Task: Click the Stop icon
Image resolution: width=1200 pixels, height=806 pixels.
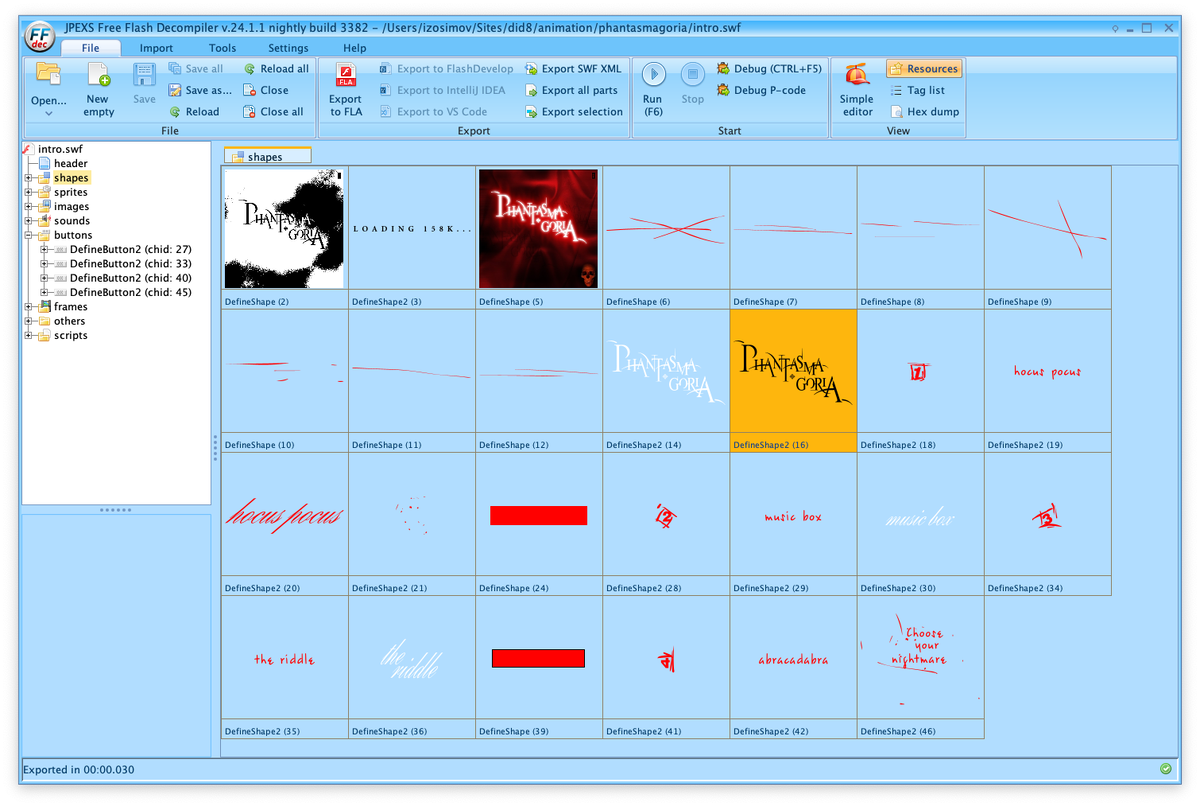Action: click(693, 74)
